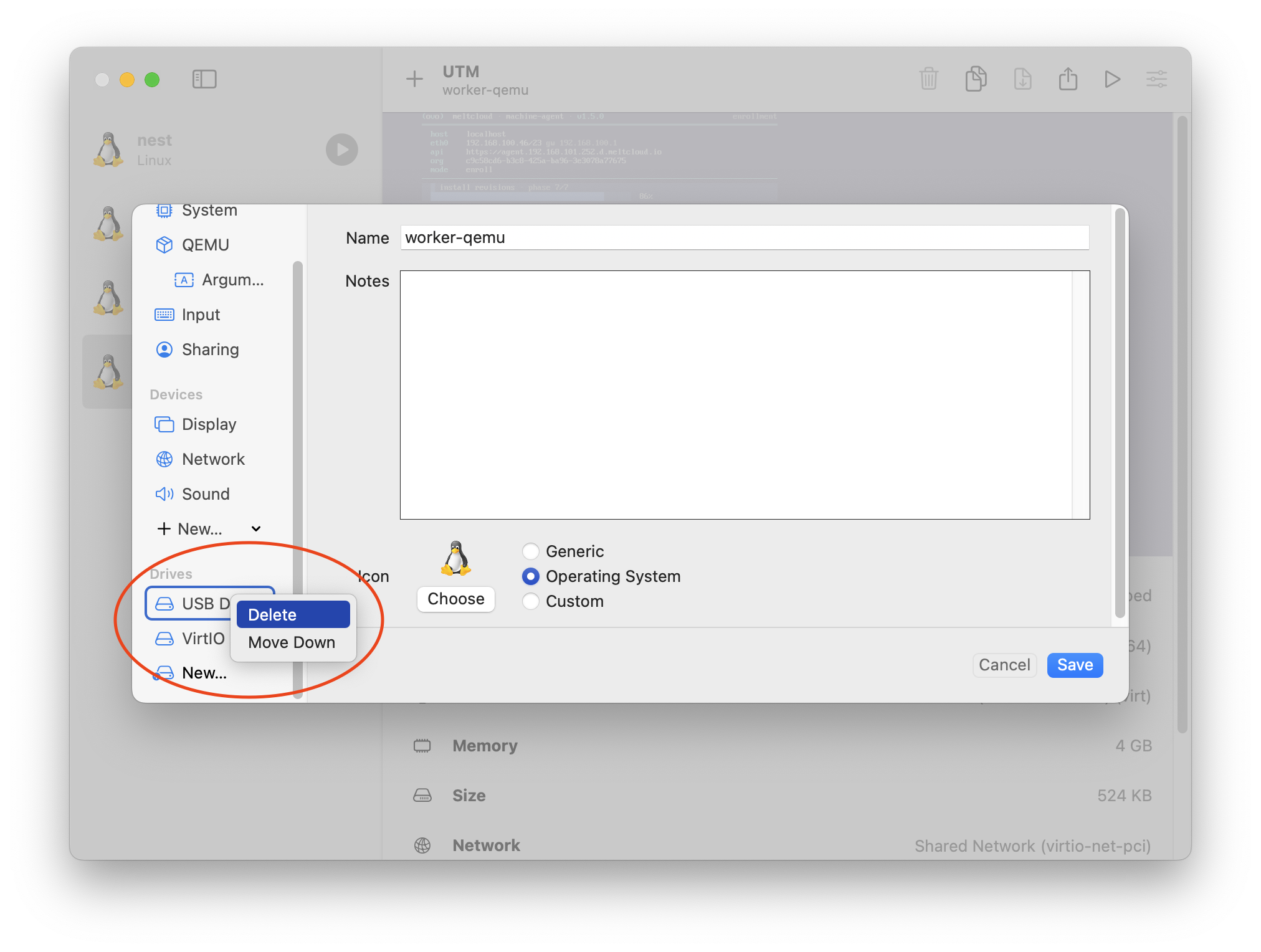Open the Display device settings

(x=209, y=424)
